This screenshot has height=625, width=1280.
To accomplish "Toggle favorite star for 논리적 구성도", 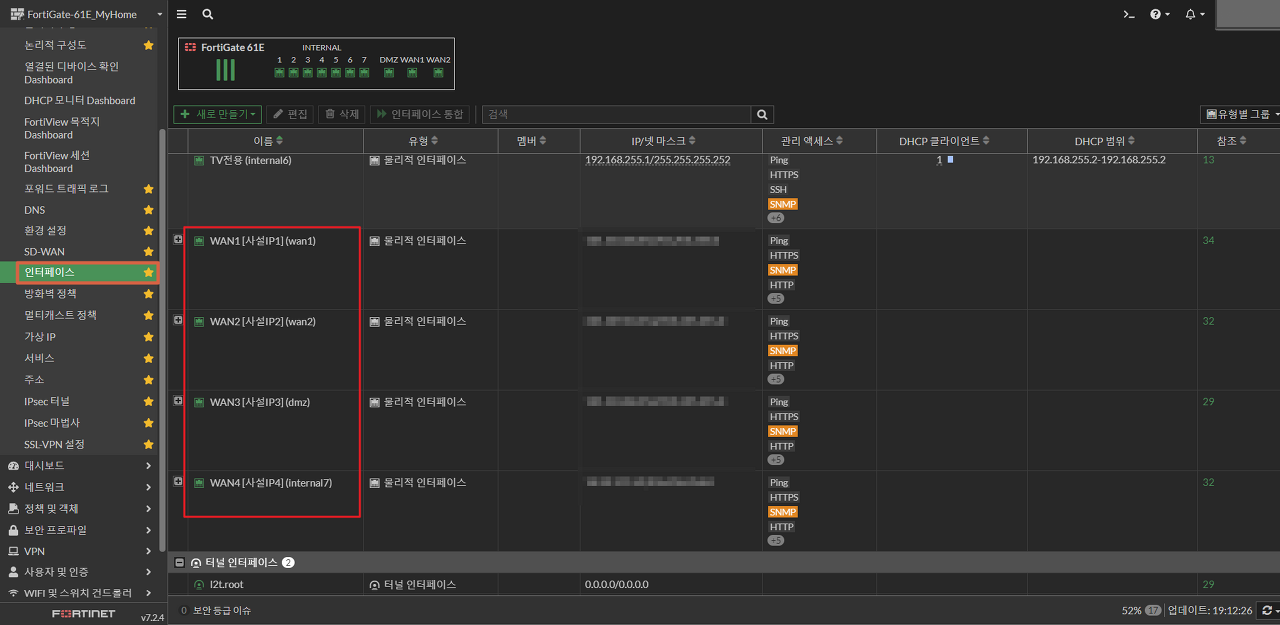I will 148,45.
